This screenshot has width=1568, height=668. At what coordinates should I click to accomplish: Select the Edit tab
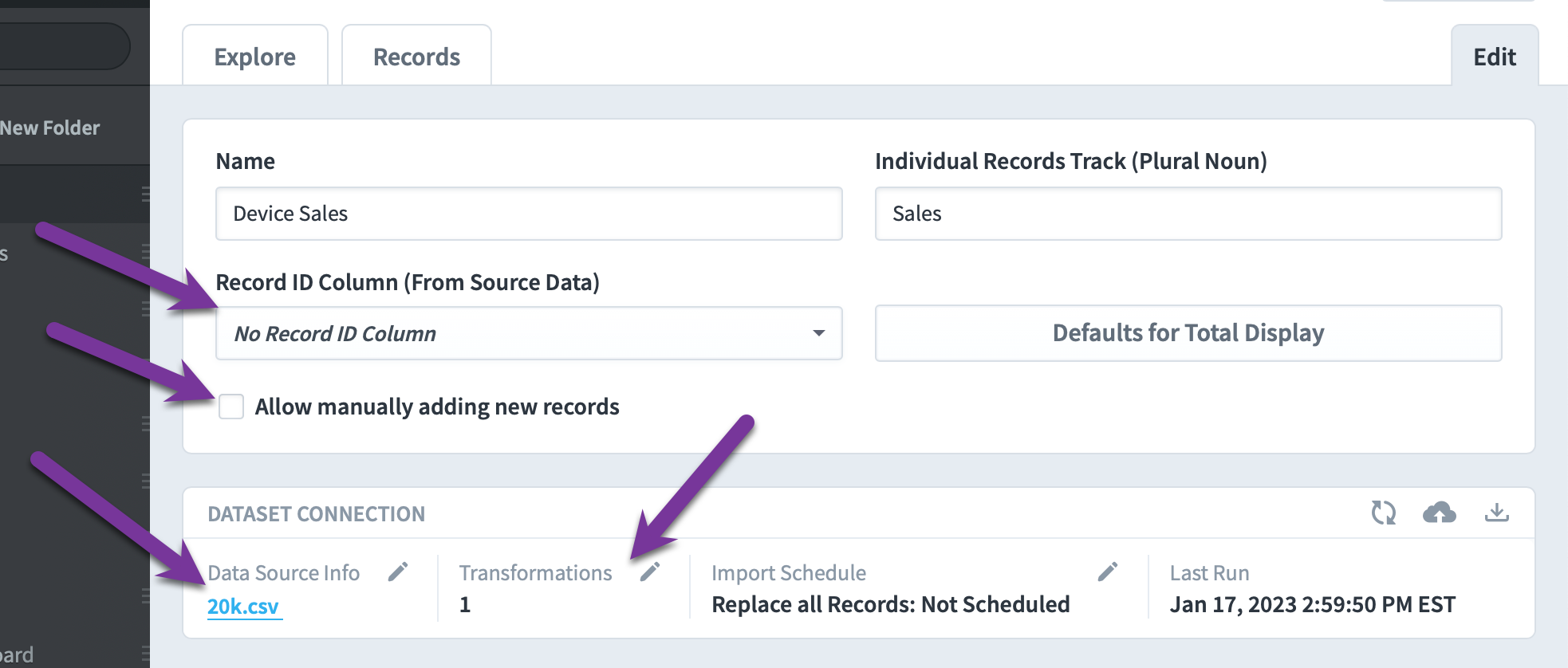(x=1495, y=57)
